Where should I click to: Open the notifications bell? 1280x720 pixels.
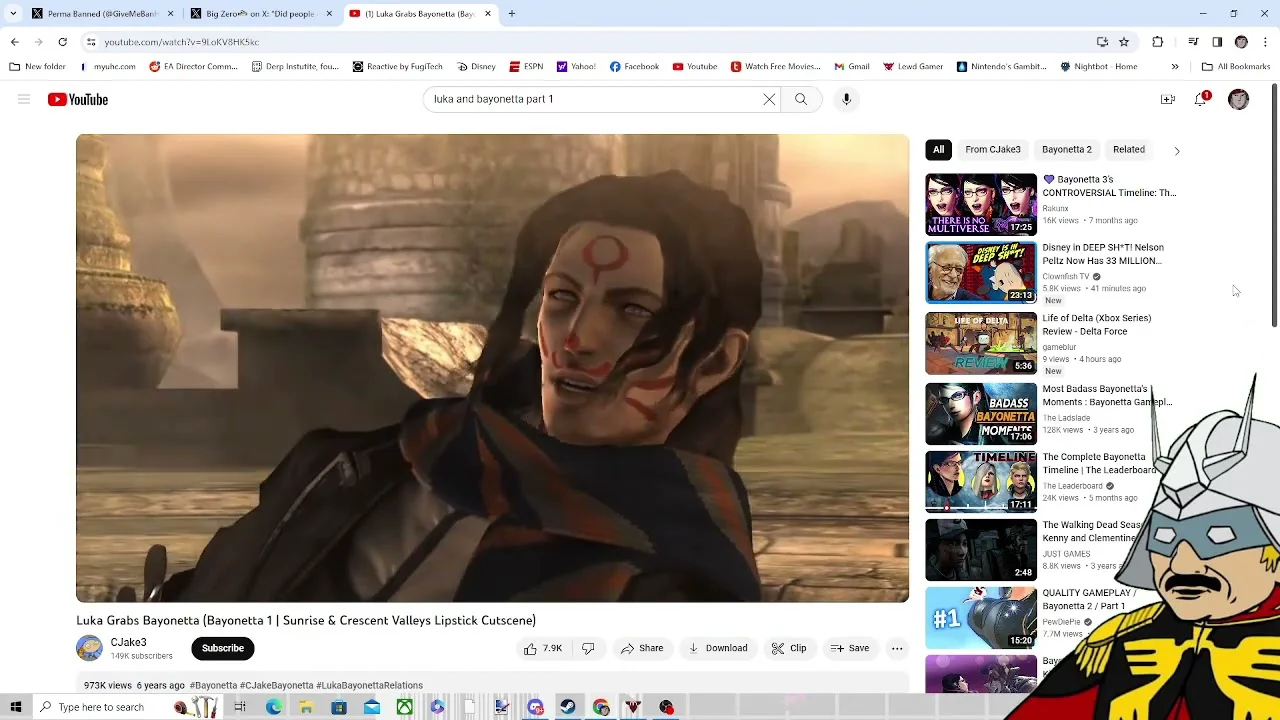coord(1200,99)
